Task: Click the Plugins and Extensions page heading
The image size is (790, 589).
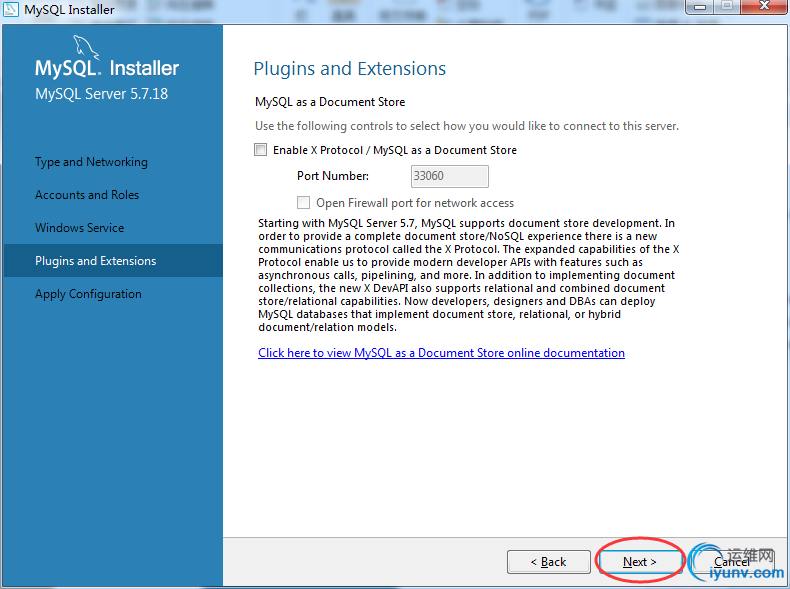Action: point(350,69)
